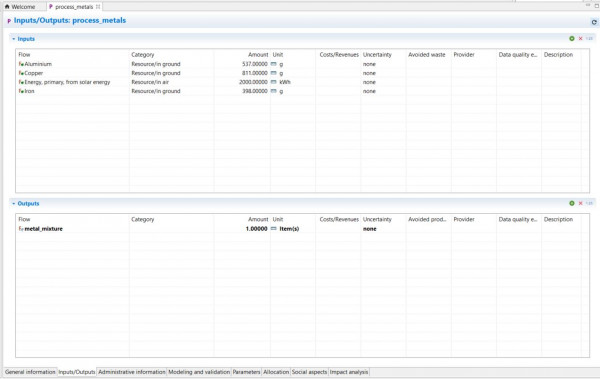Image resolution: width=600 pixels, height=379 pixels.
Task: Open the Impact analysis tab
Action: pos(349,372)
